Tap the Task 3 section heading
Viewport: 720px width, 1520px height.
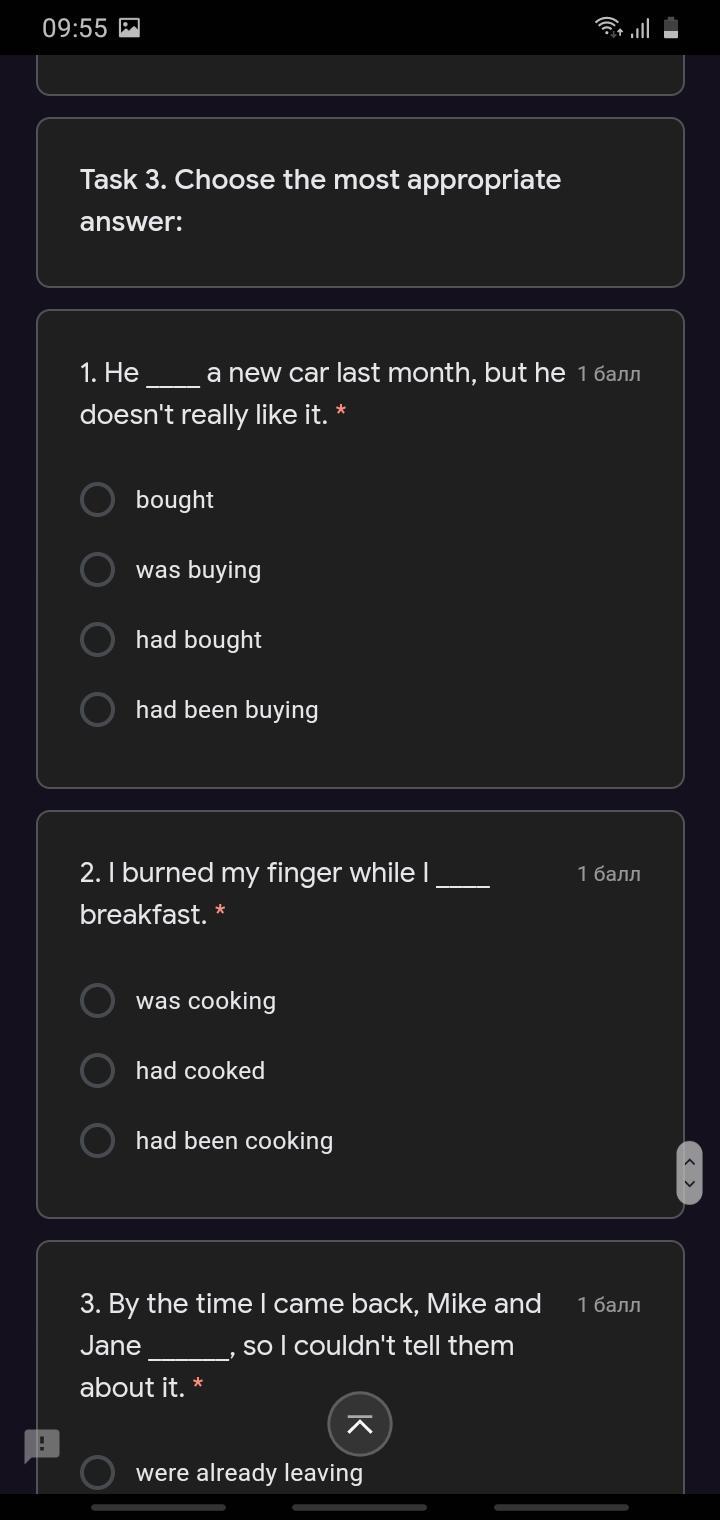[320, 200]
